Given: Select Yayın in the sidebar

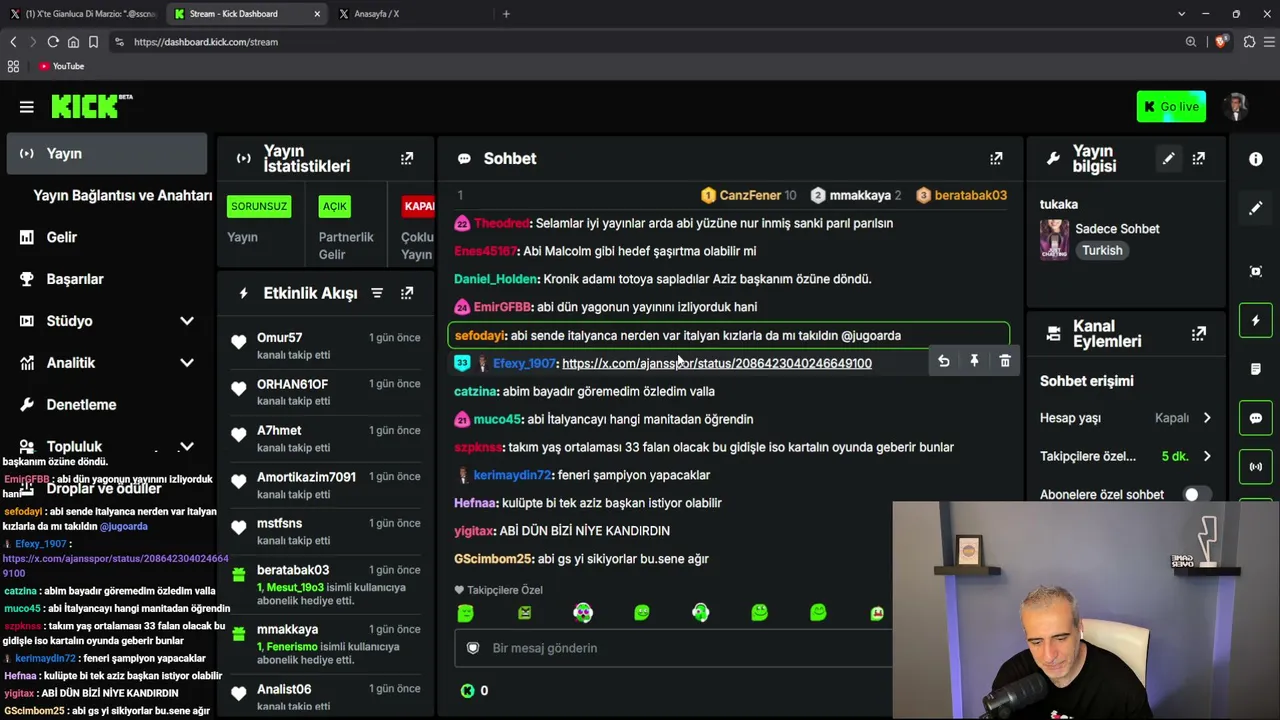Looking at the screenshot, I should point(106,154).
